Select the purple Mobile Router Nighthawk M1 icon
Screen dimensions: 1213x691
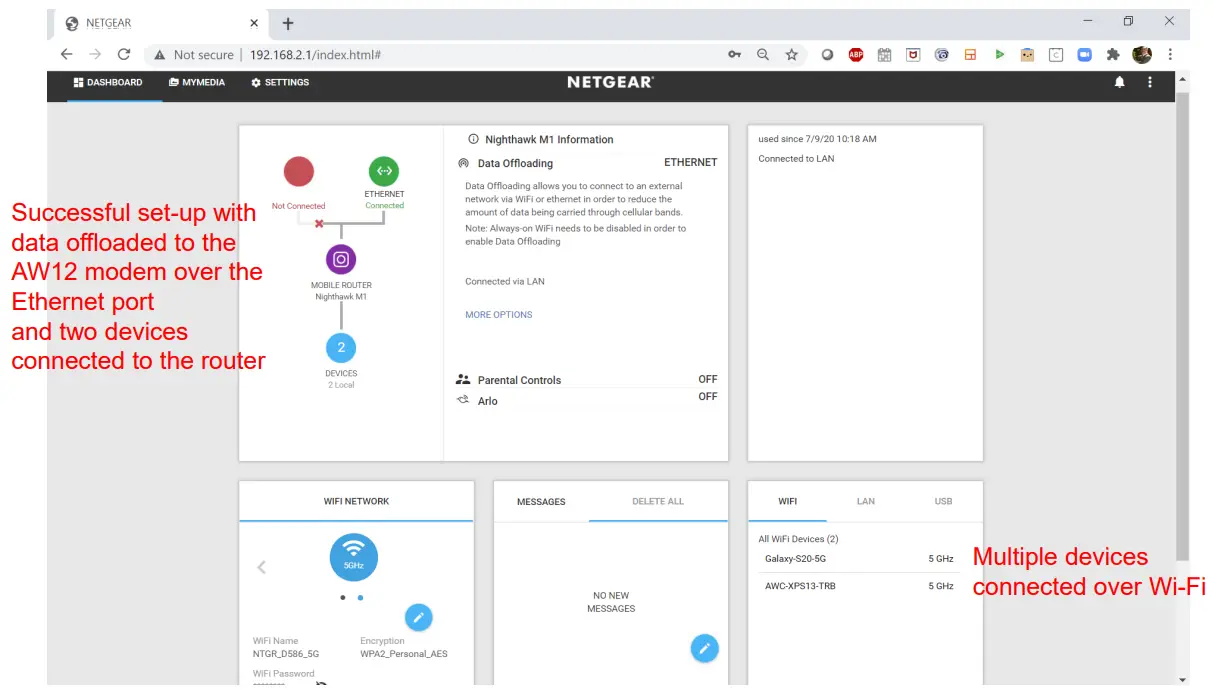pyautogui.click(x=341, y=259)
